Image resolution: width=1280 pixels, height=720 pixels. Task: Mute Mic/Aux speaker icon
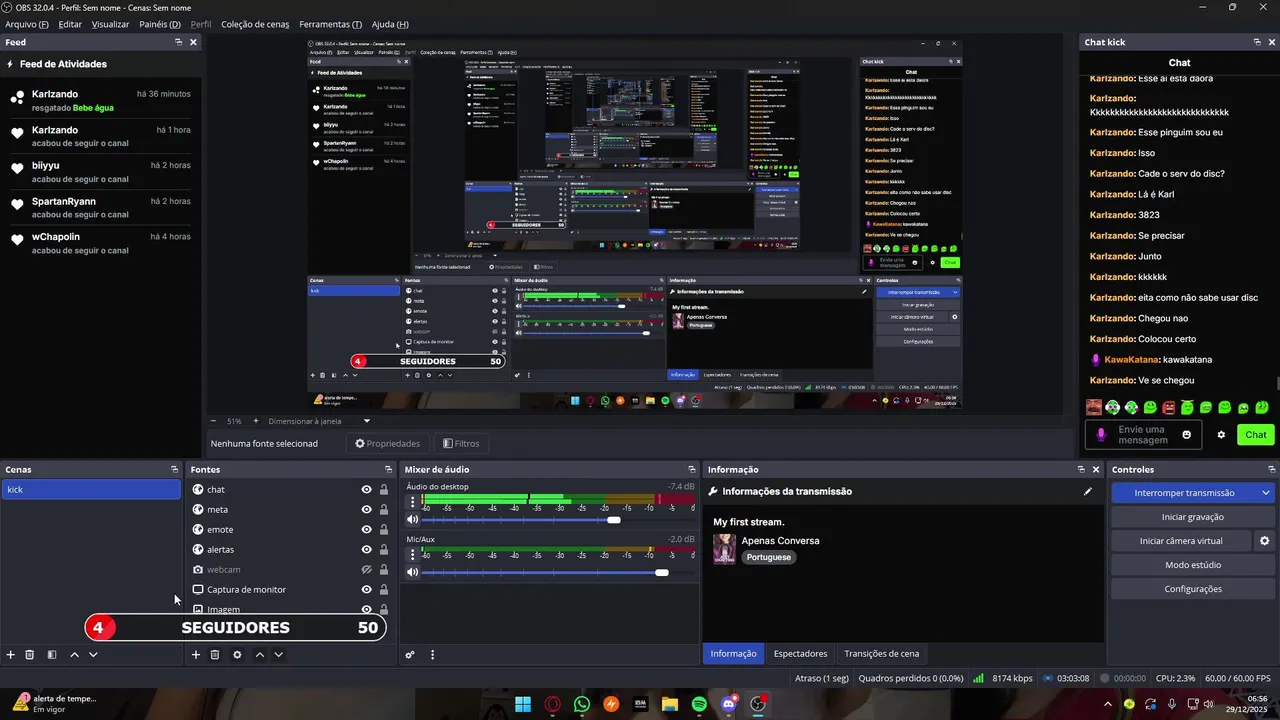(x=412, y=573)
